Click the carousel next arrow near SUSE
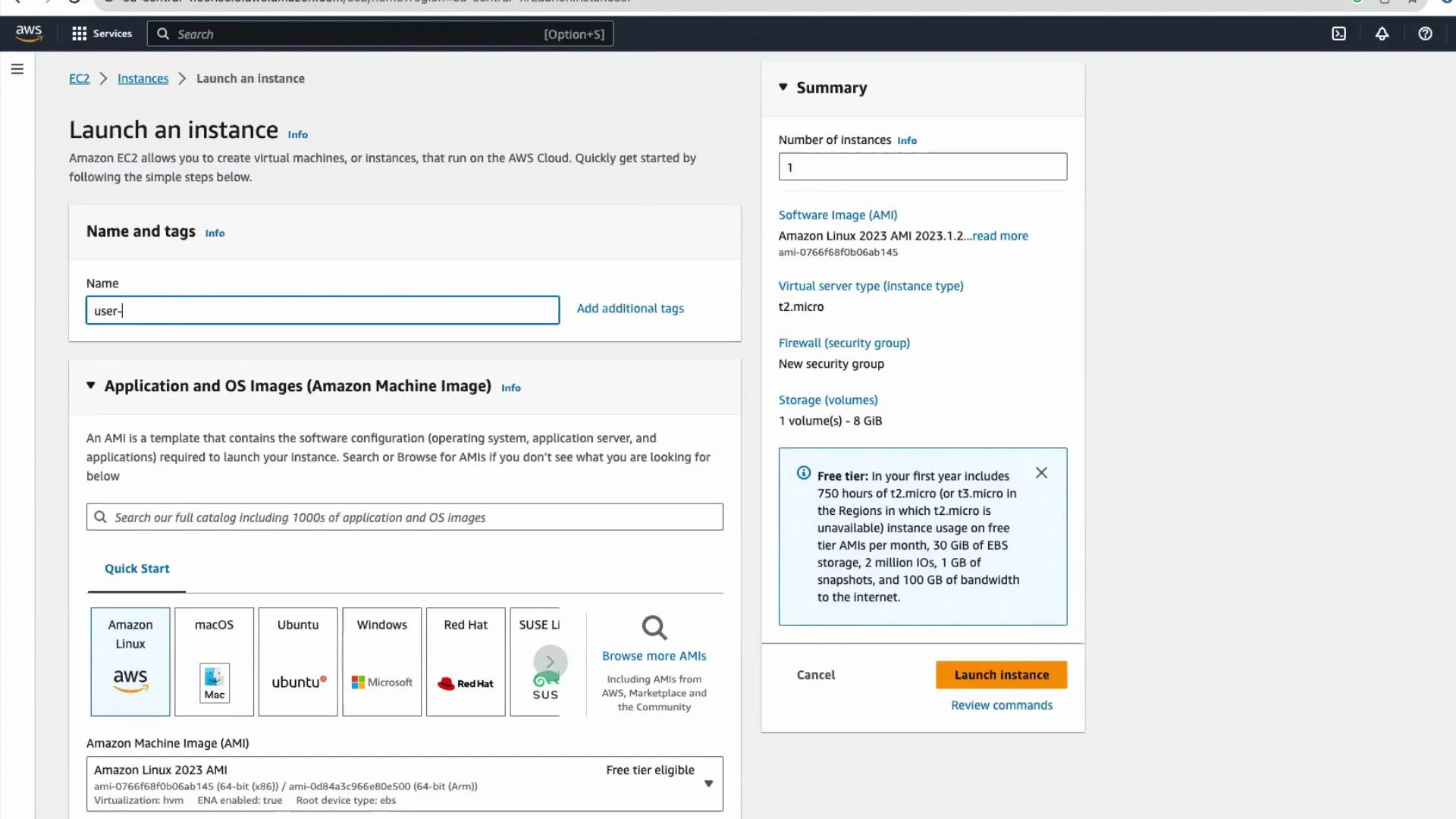This screenshot has width=1456, height=819. (551, 661)
